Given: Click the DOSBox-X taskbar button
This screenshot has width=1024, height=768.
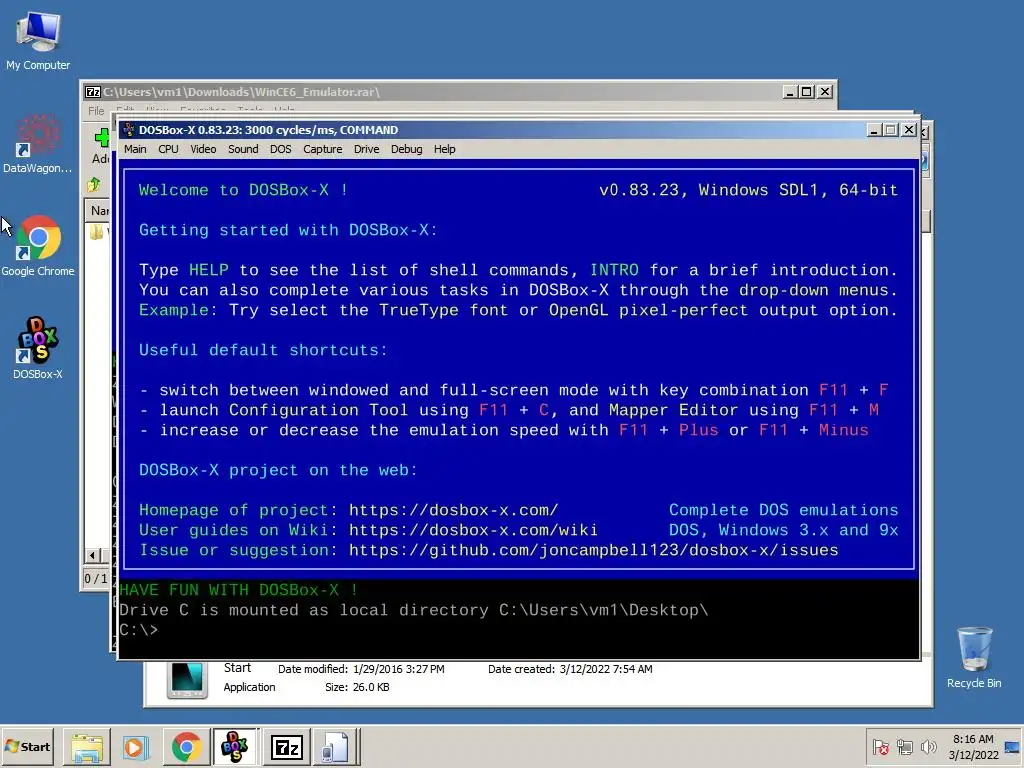Looking at the screenshot, I should [235, 746].
